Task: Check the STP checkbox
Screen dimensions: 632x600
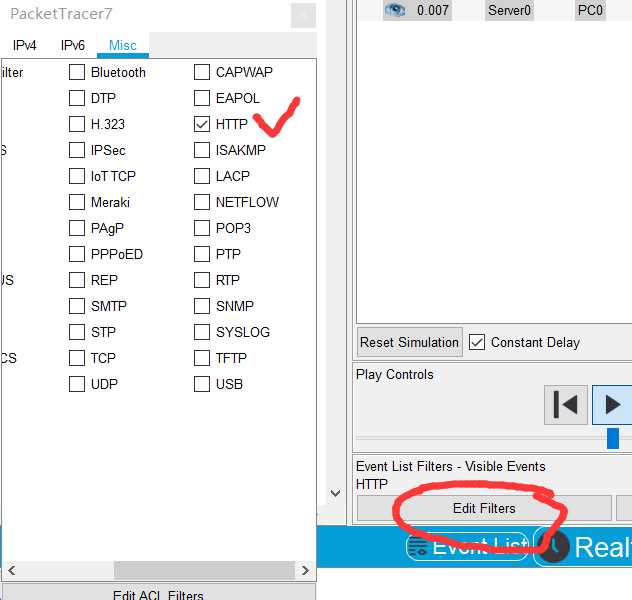Action: [77, 332]
